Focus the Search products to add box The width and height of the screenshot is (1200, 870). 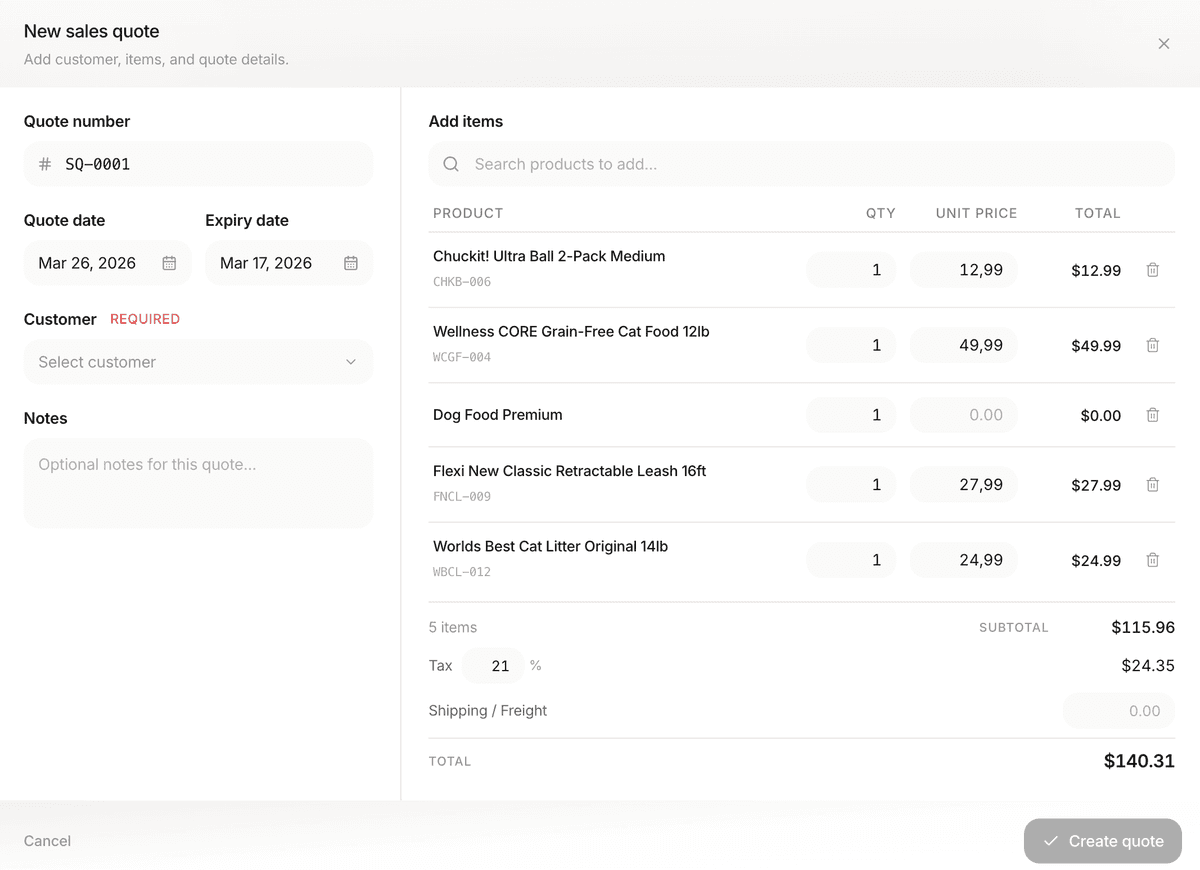(x=700, y=163)
